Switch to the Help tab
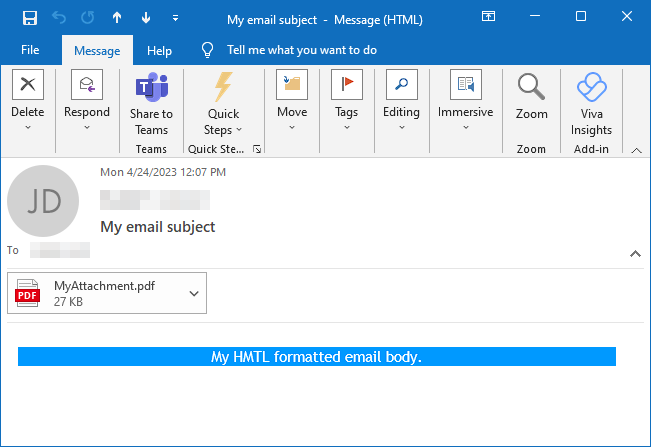 pos(159,50)
